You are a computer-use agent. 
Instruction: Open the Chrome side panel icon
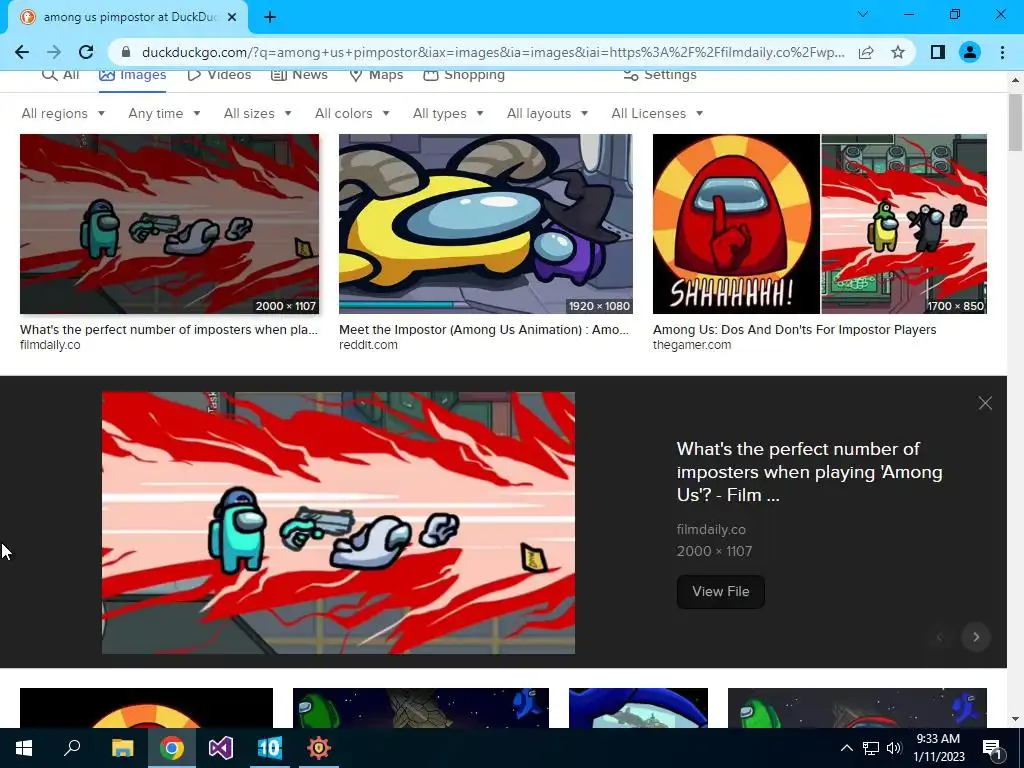click(x=938, y=52)
